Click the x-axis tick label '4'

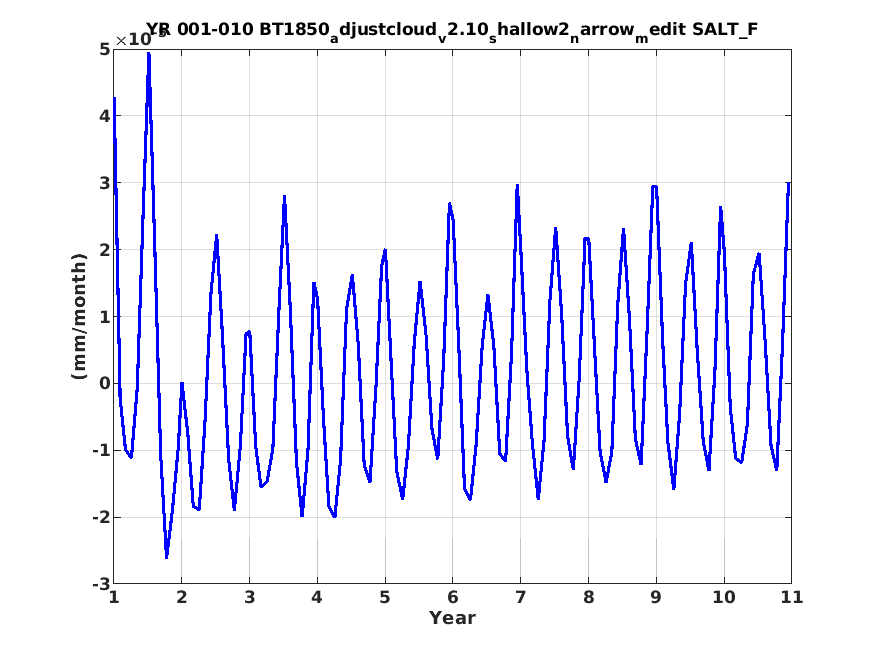[x=317, y=597]
